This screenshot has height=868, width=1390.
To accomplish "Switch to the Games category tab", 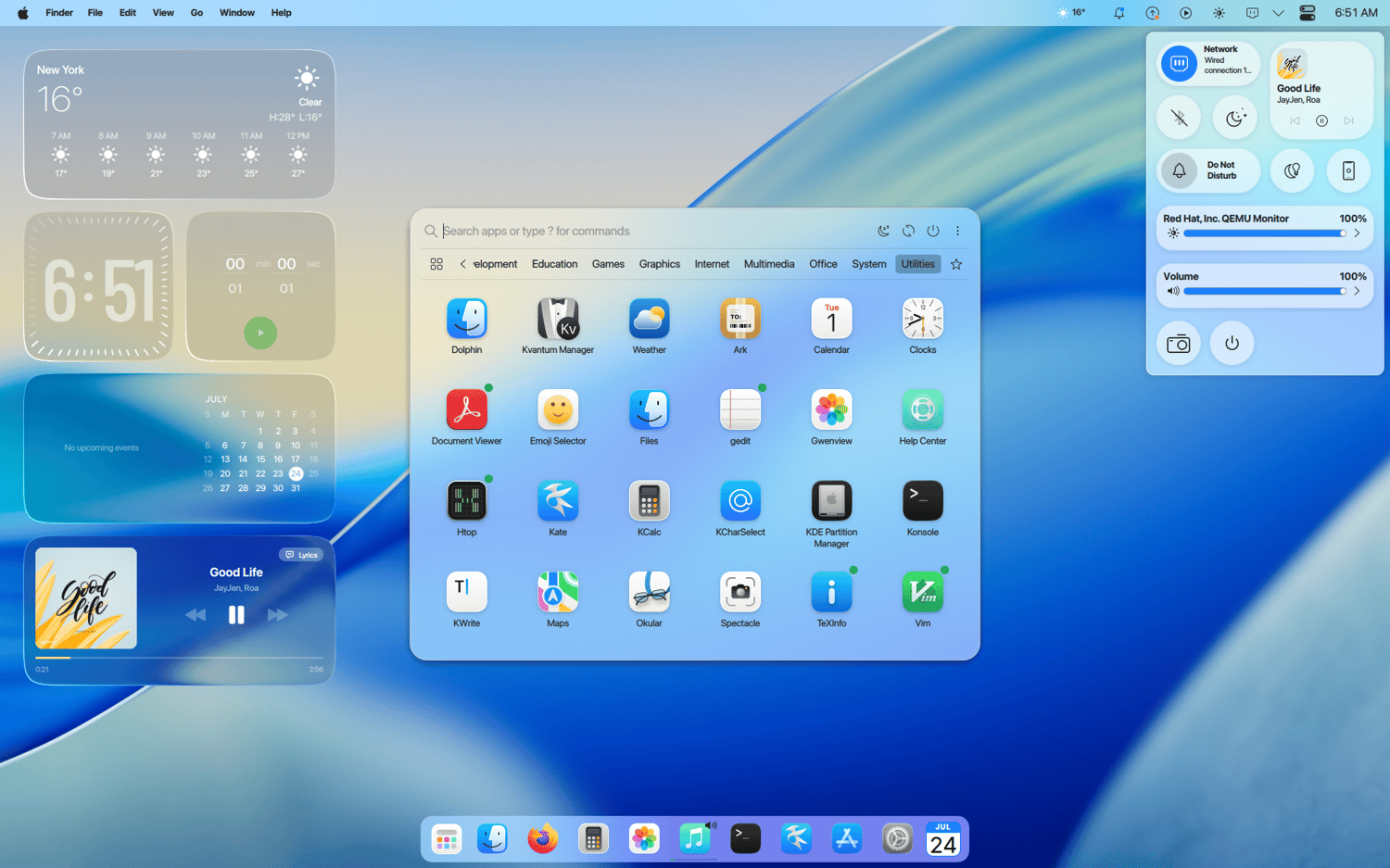I will [608, 264].
